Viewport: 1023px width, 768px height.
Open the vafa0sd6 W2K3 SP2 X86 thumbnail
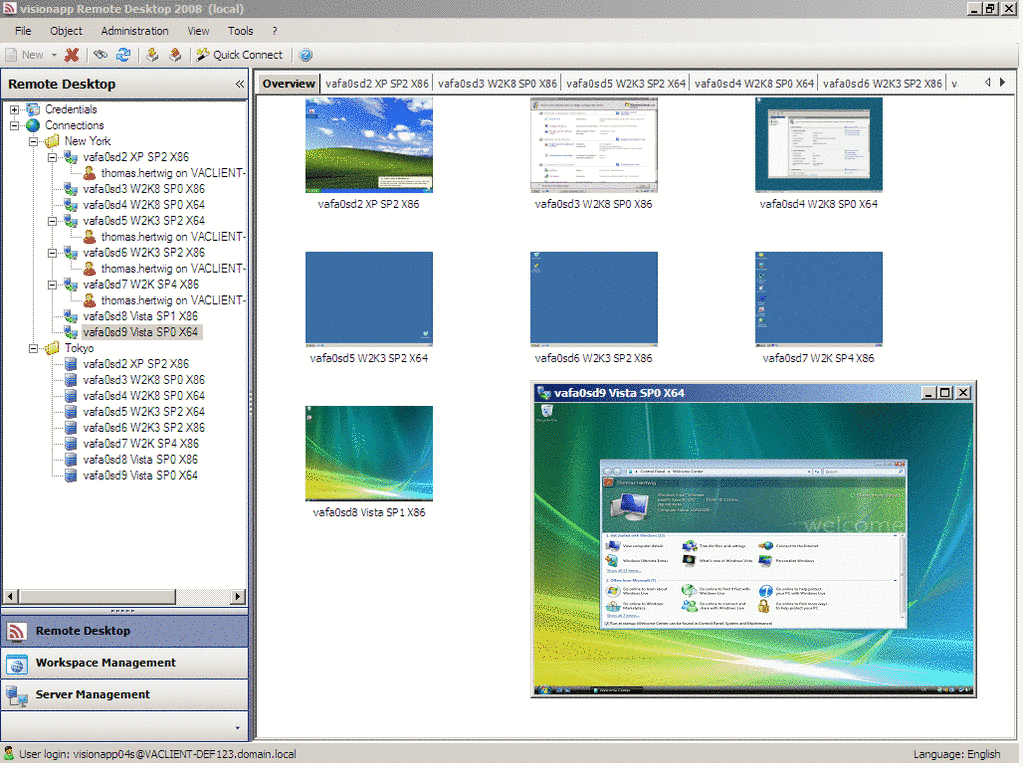click(594, 299)
